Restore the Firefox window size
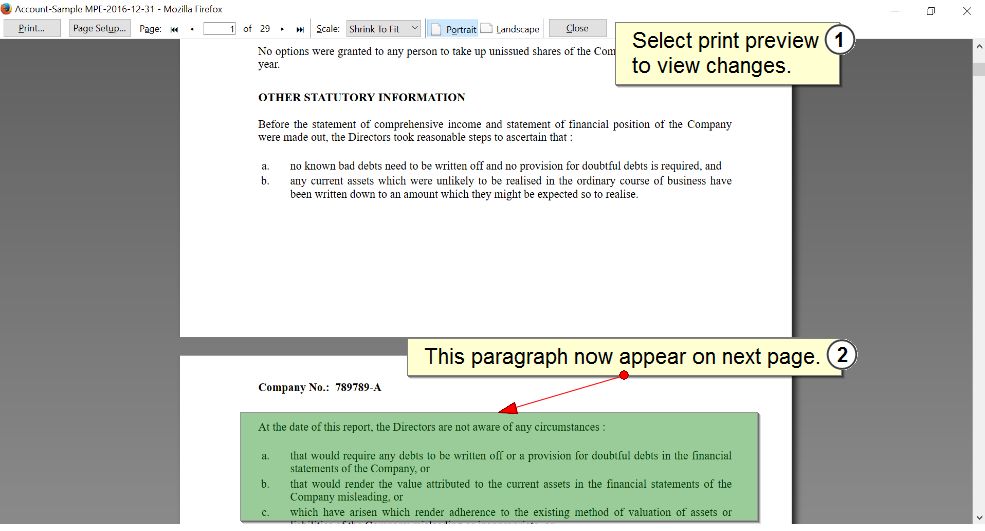Screen dimensions: 985x531 point(930,10)
